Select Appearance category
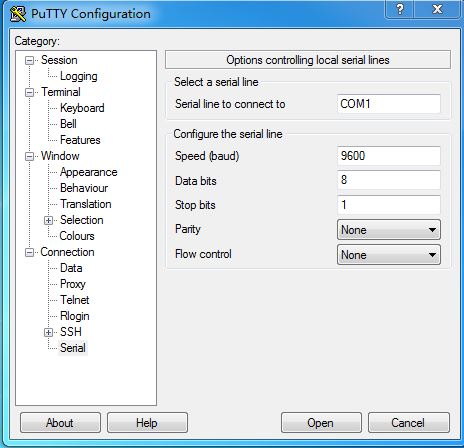The height and width of the screenshot is (448, 464). [x=89, y=172]
